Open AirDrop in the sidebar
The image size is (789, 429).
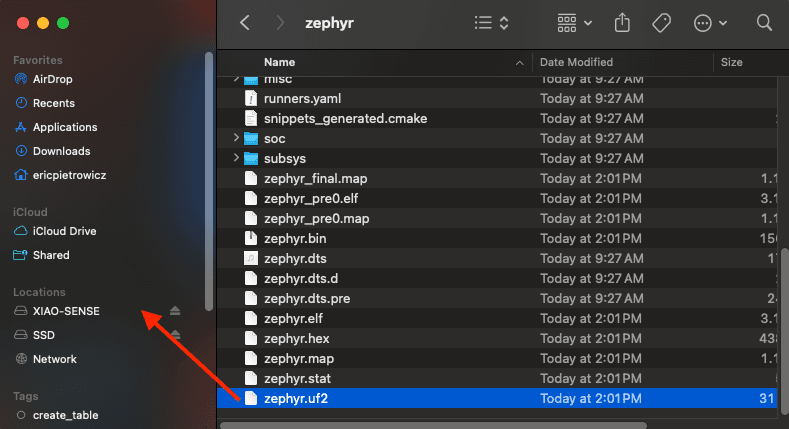point(52,79)
